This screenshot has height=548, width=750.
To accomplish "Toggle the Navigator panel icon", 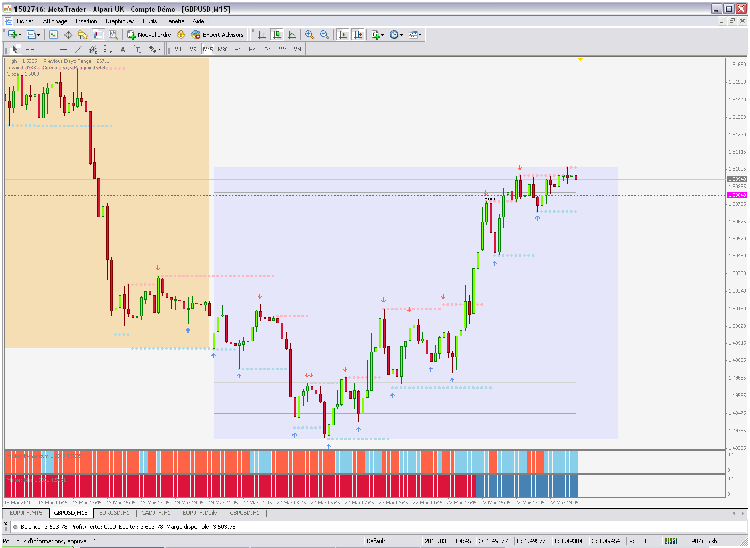I will click(x=83, y=34).
